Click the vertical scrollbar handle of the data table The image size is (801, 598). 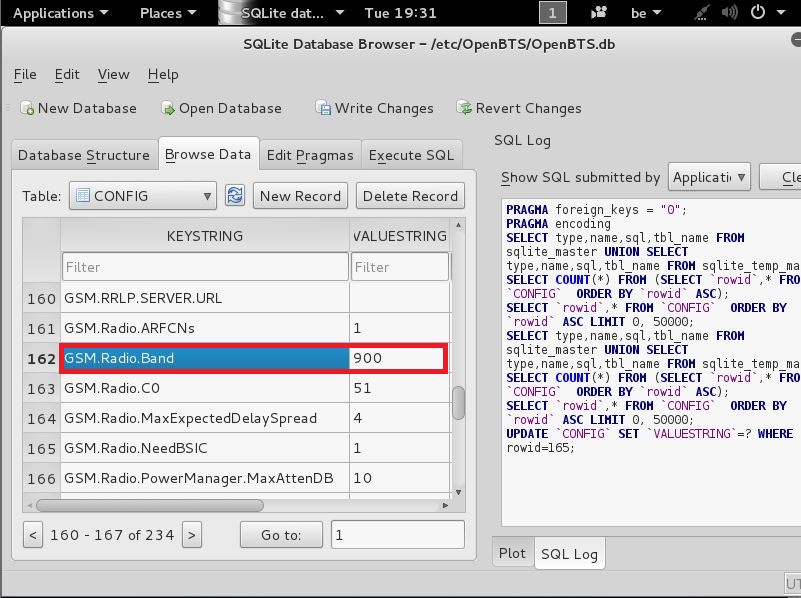click(459, 402)
